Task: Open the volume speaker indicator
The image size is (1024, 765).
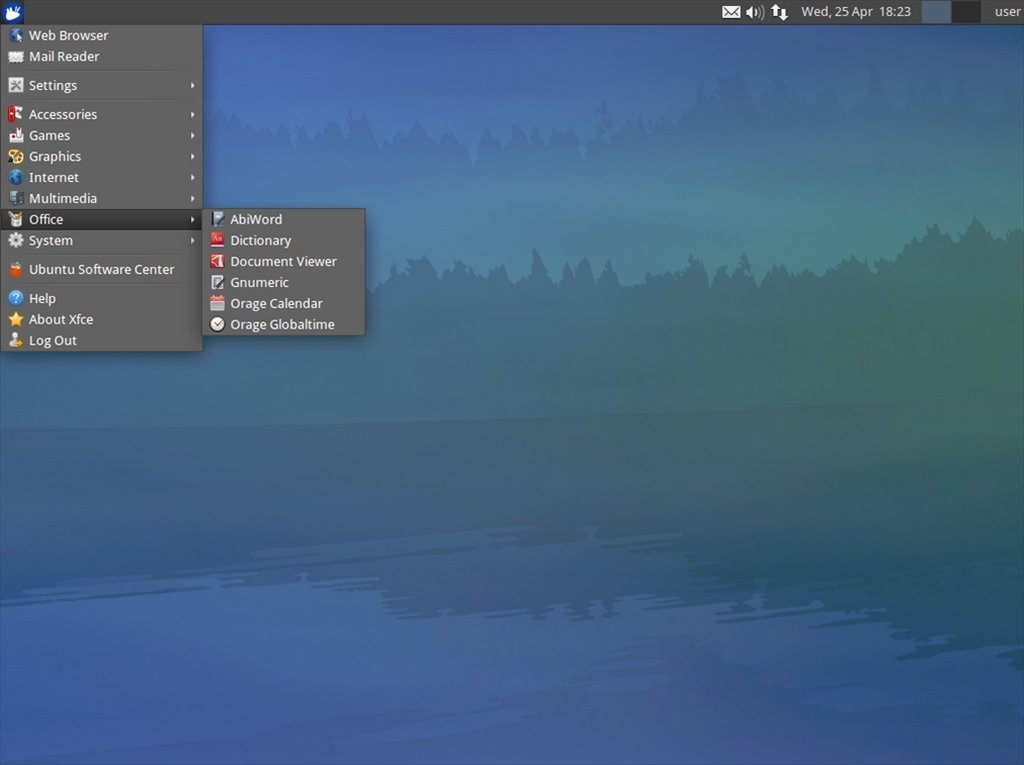Action: point(755,12)
